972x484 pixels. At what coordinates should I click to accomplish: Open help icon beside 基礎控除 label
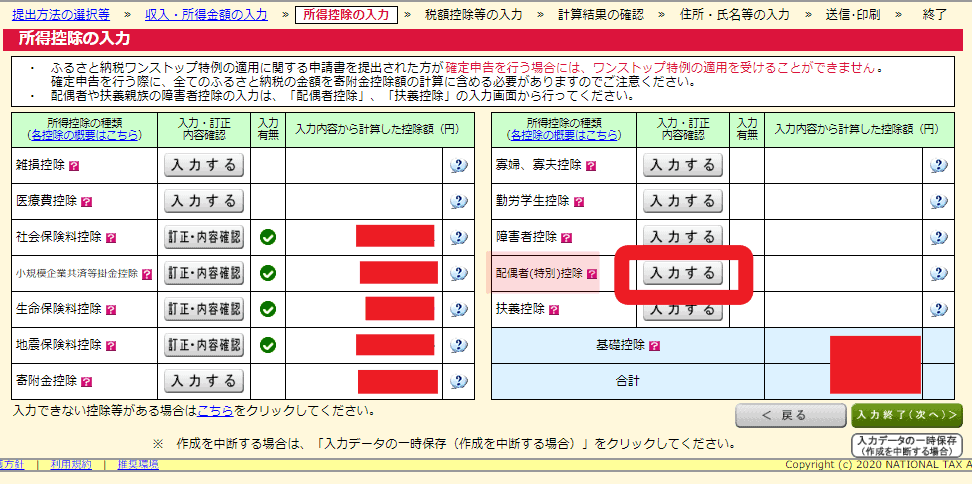[655, 345]
